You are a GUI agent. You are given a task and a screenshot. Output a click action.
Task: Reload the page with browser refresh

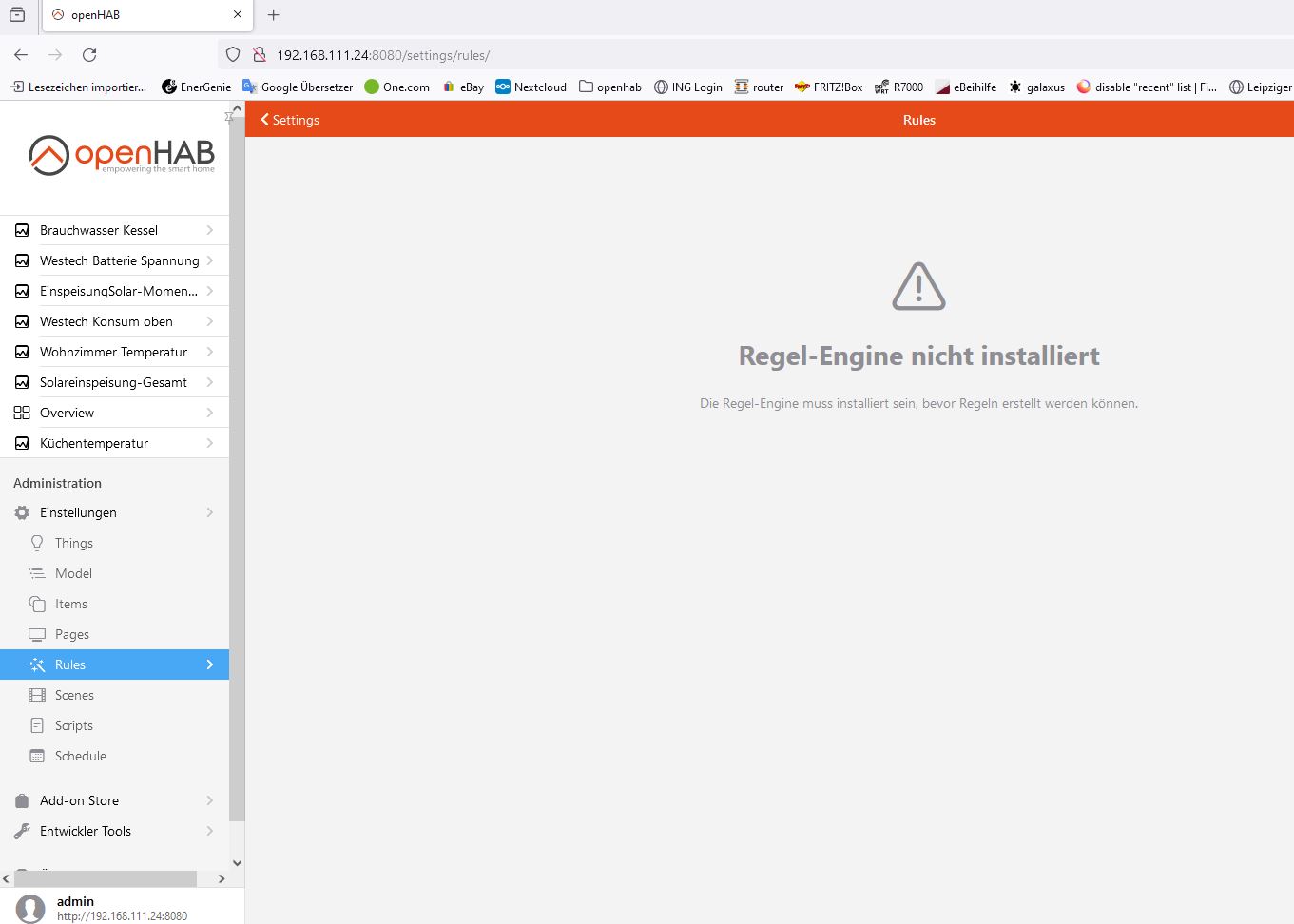point(89,55)
